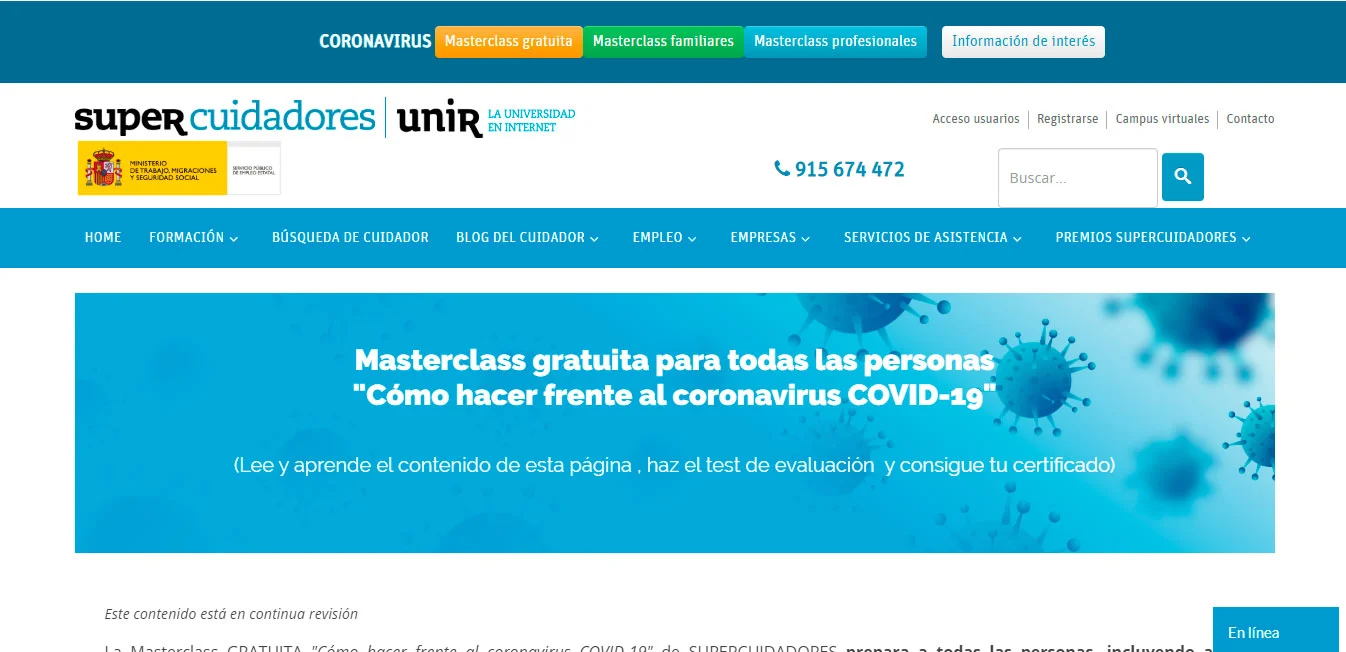Click the orange Masterclass gratuita button

coord(508,42)
